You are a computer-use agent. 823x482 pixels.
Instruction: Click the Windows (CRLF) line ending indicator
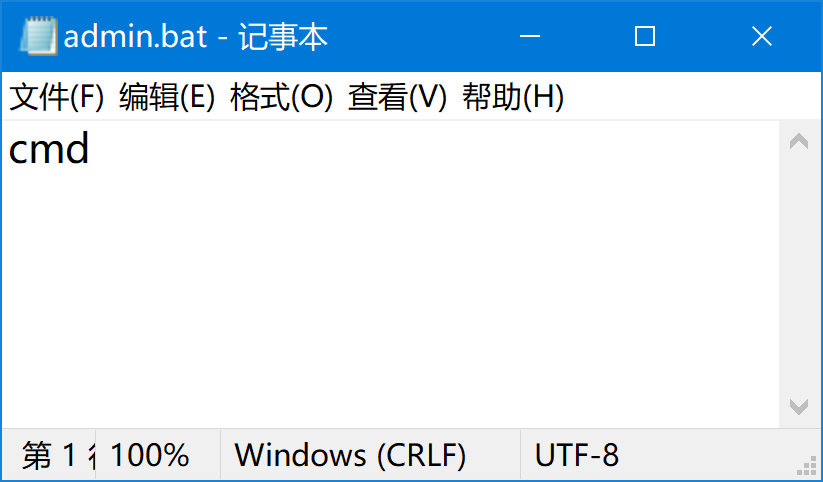(x=350, y=455)
